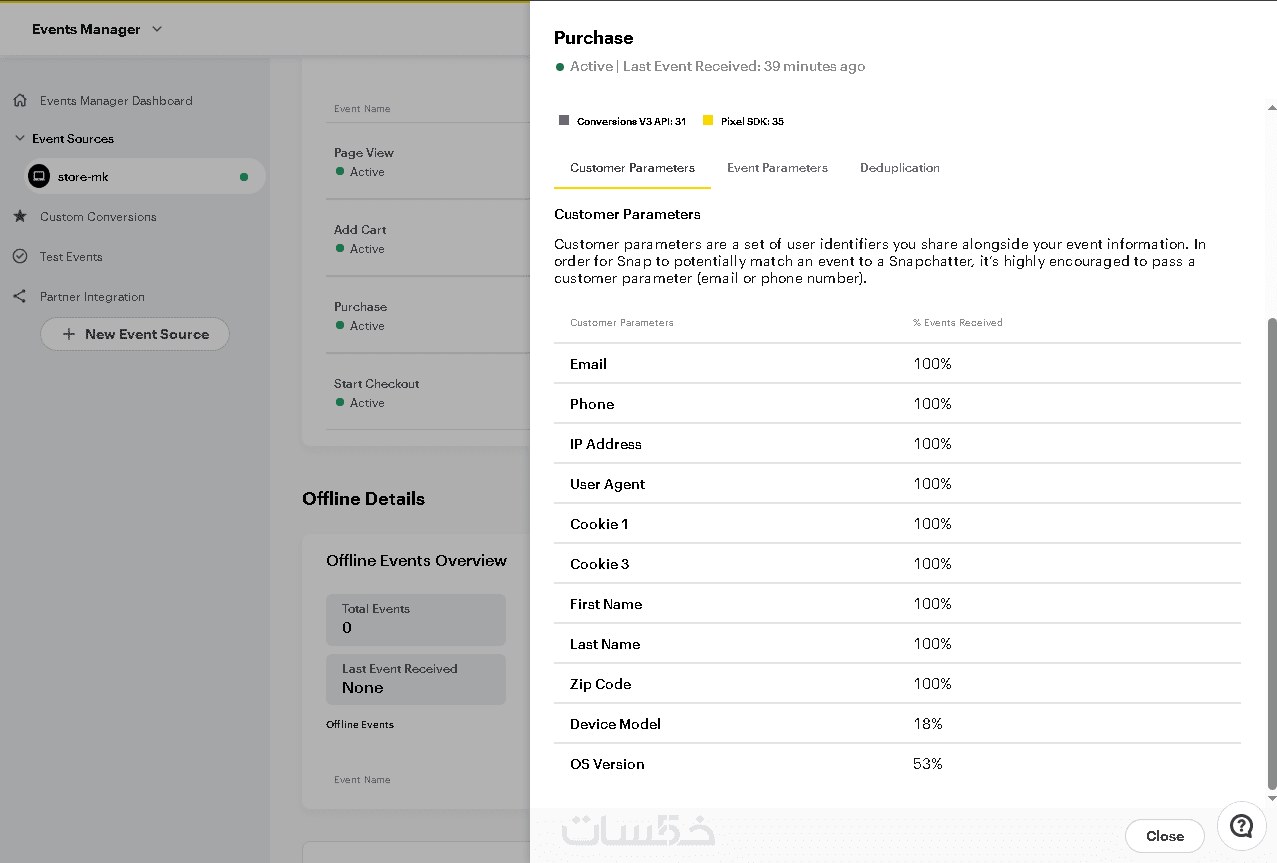Click the Test Events checkmark icon
Image resolution: width=1277 pixels, height=863 pixels.
20,257
